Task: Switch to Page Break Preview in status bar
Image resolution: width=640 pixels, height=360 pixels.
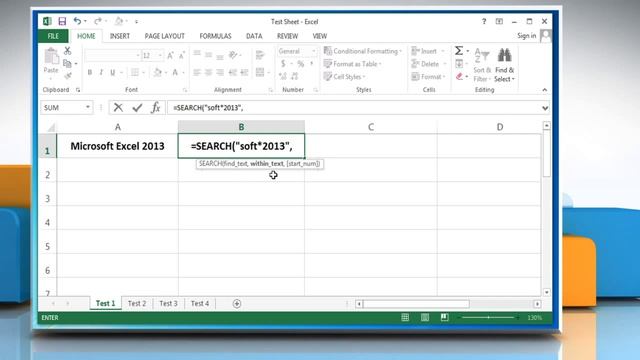Action: tap(444, 318)
